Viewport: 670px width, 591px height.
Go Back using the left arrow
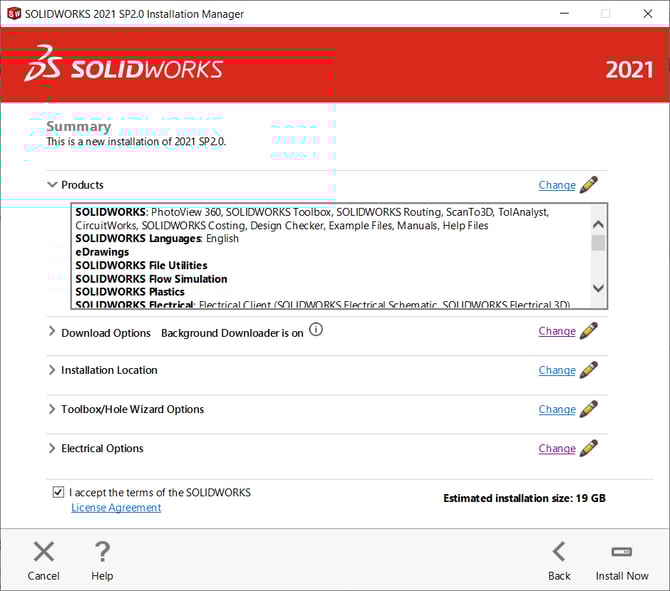[559, 552]
